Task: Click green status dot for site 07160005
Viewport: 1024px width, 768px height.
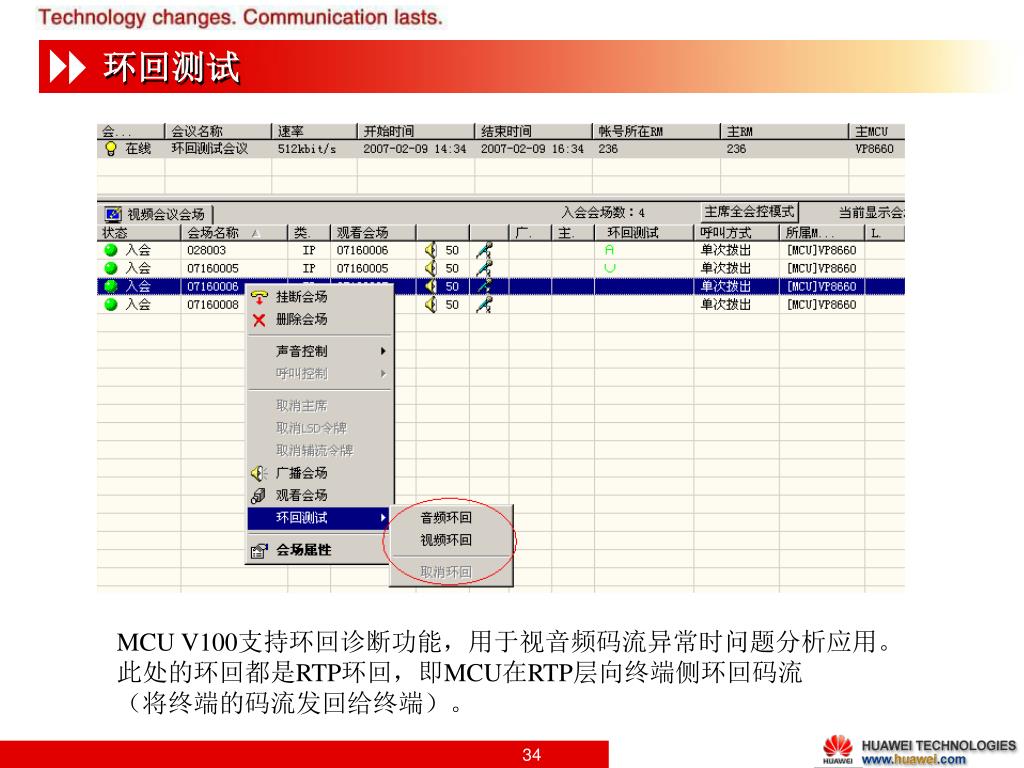Action: click(x=111, y=268)
